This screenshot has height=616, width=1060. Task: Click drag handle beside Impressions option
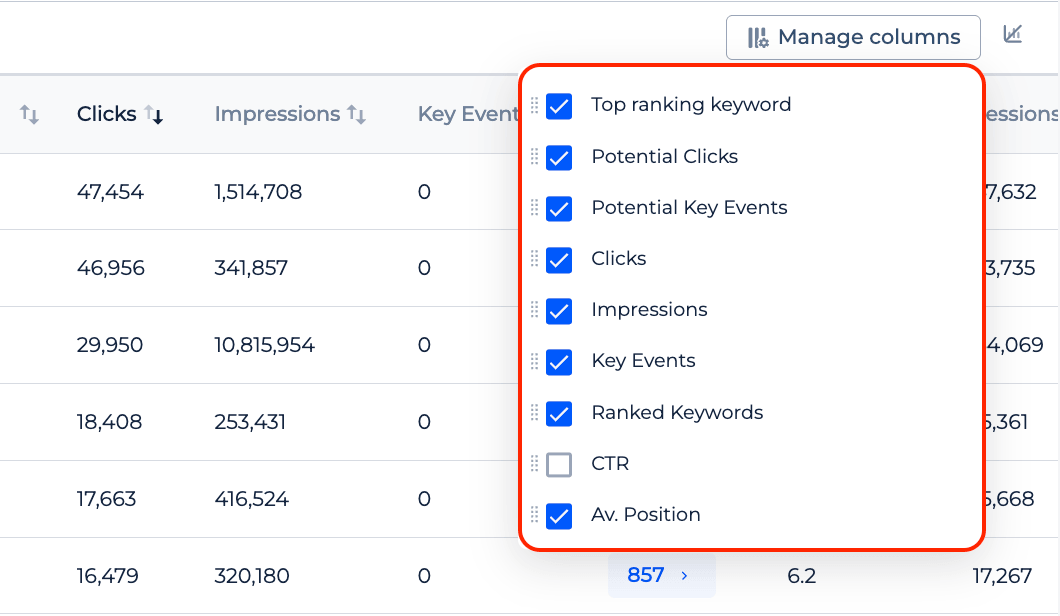click(x=534, y=310)
